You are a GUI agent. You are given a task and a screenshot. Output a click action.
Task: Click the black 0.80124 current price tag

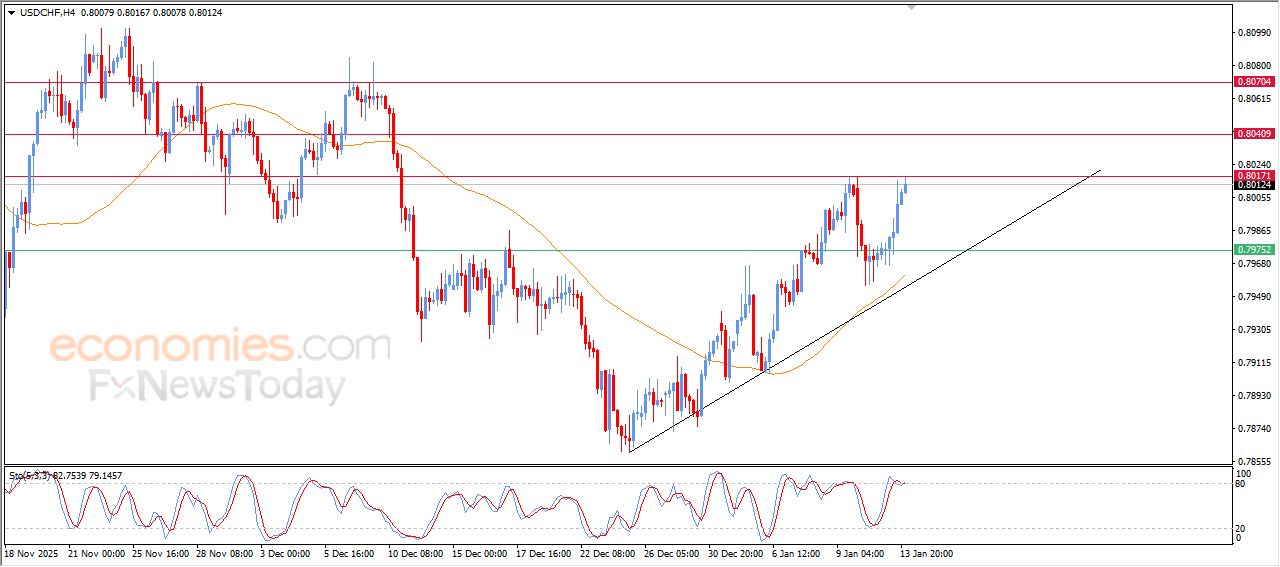1253,185
